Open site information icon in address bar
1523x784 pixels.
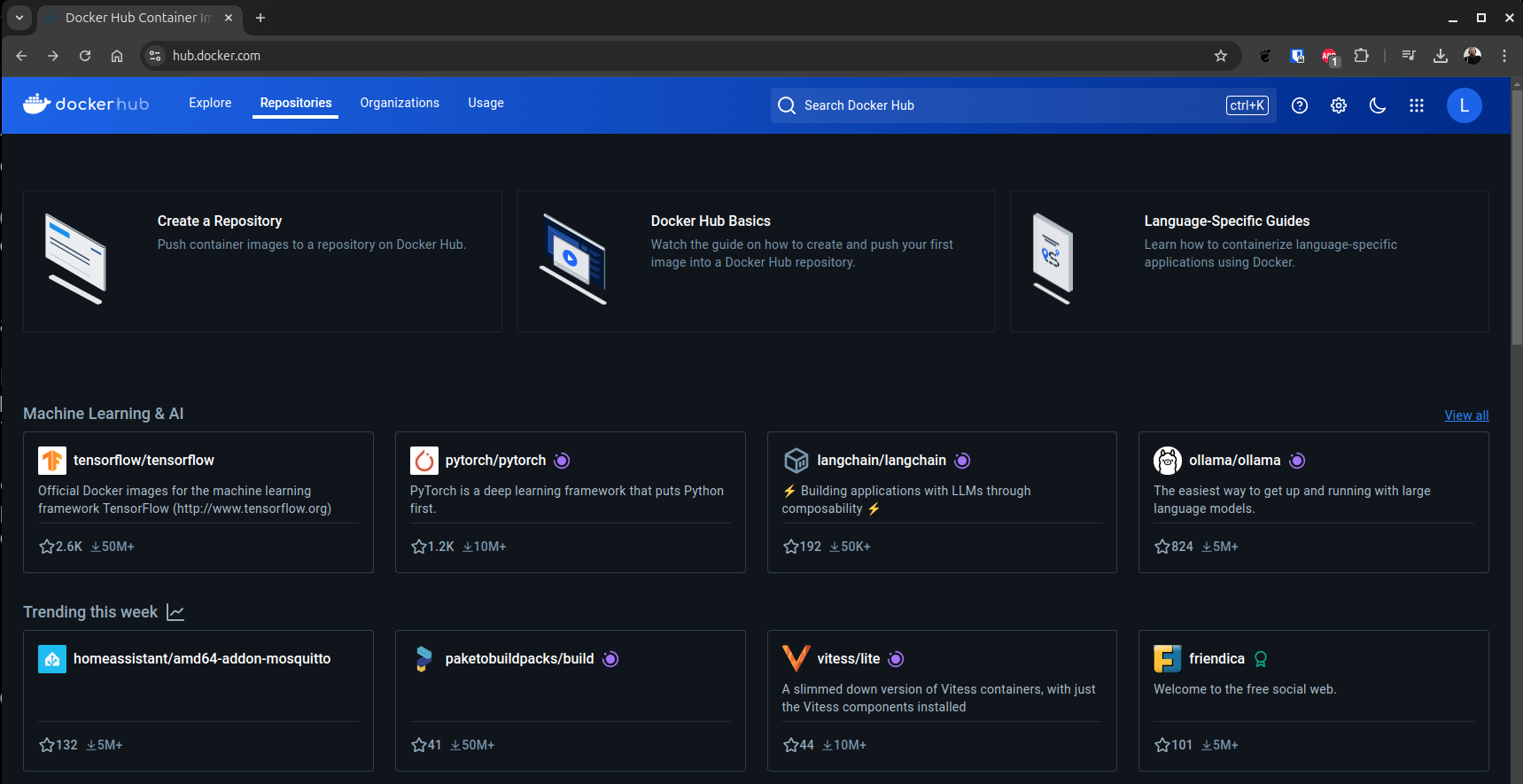[x=155, y=56]
